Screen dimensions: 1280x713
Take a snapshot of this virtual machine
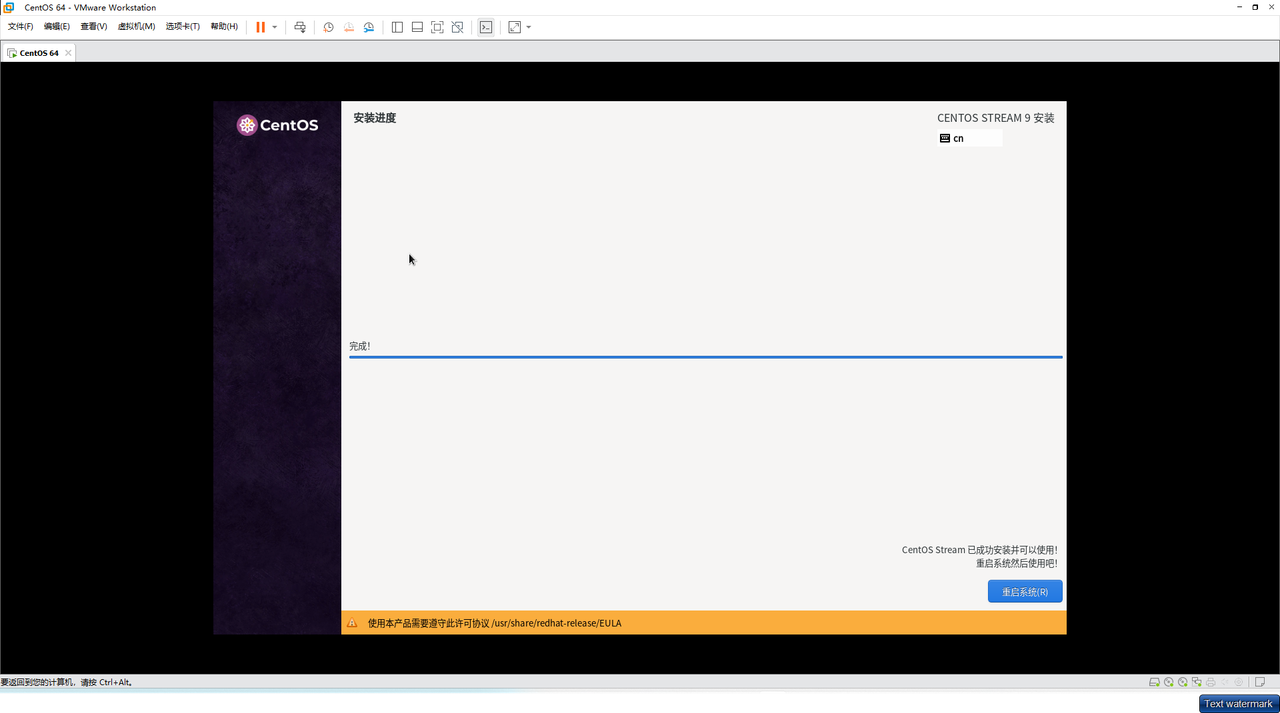(x=328, y=27)
